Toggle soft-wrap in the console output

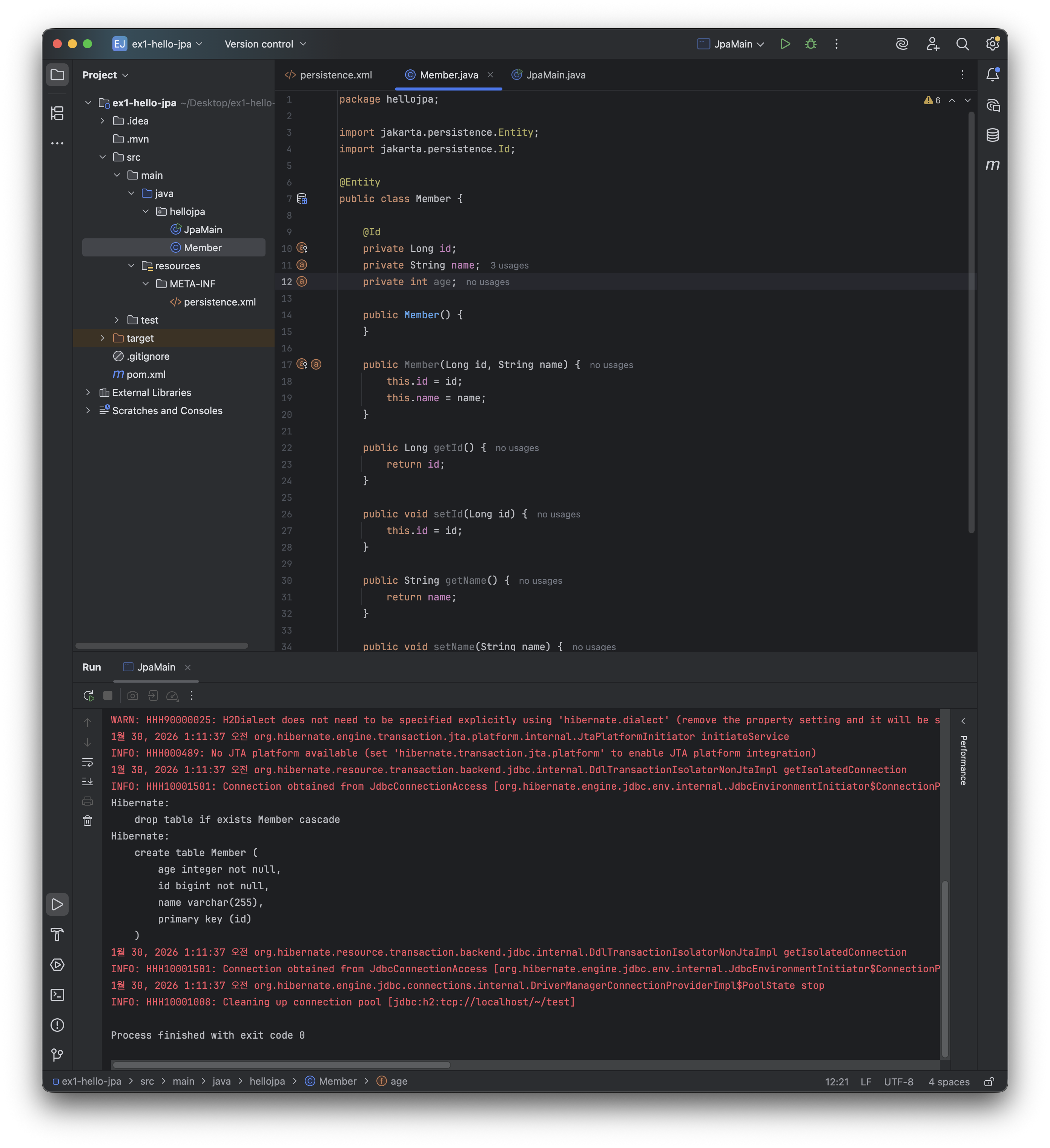[87, 762]
